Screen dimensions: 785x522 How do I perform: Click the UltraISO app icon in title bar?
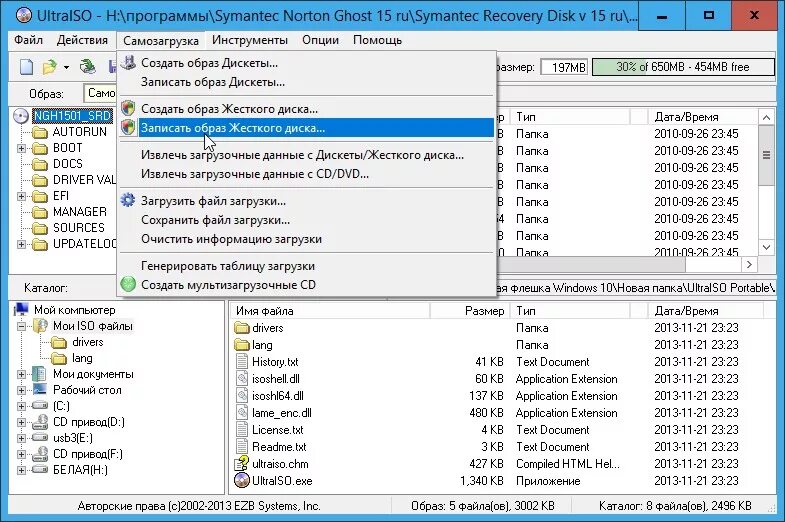(24, 16)
